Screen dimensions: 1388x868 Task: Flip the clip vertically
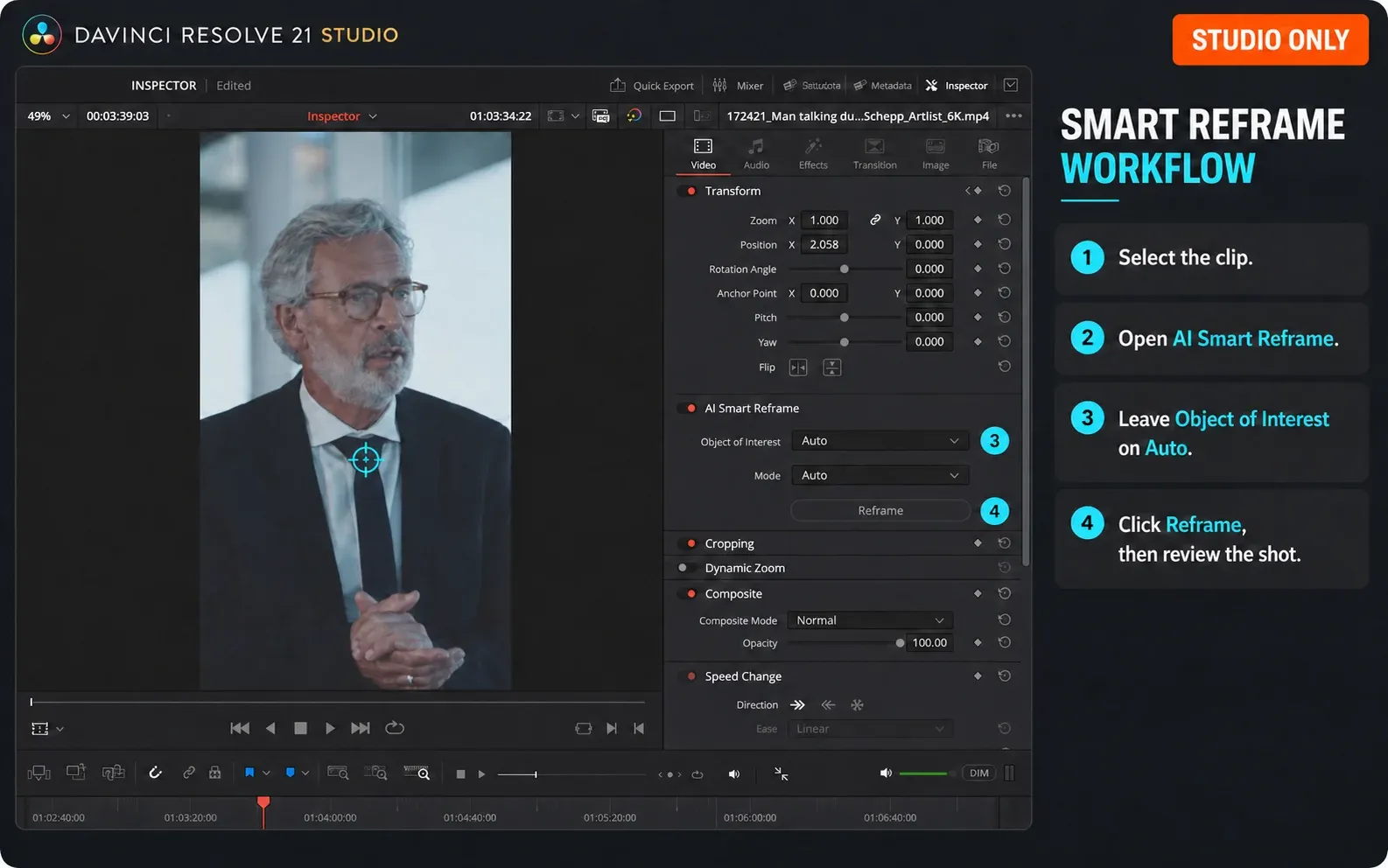tap(832, 367)
